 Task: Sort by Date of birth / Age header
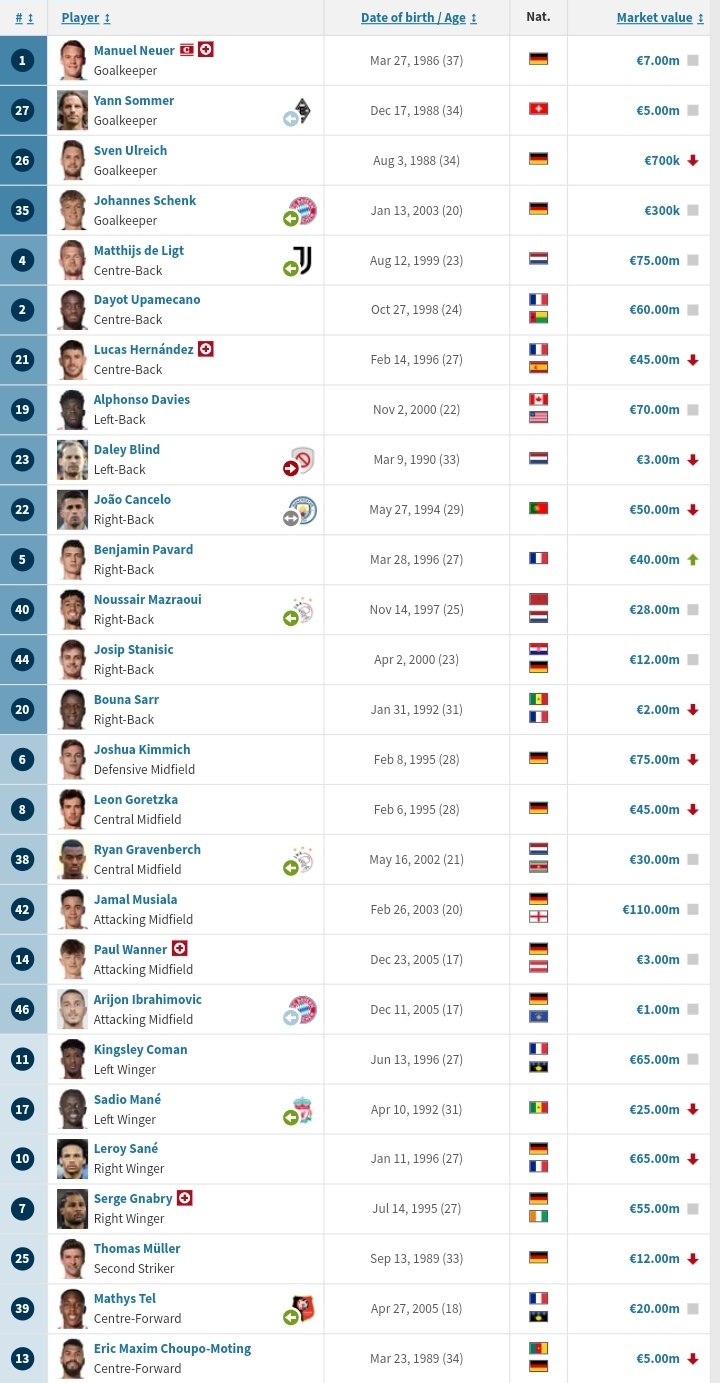tap(419, 18)
